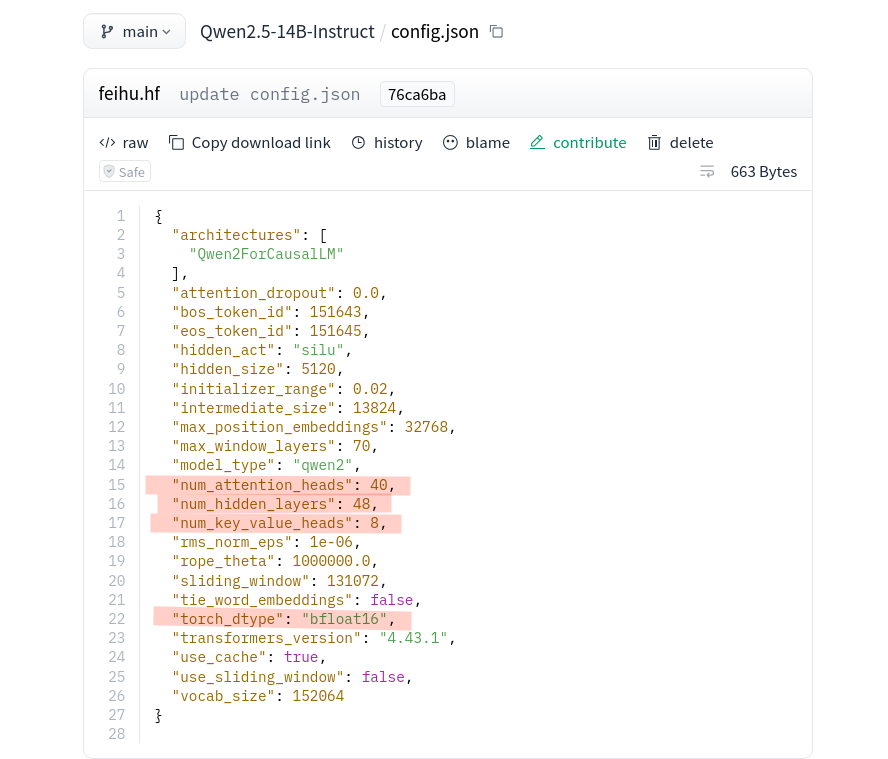Click the "sliding_window" value 131072

pos(353,581)
